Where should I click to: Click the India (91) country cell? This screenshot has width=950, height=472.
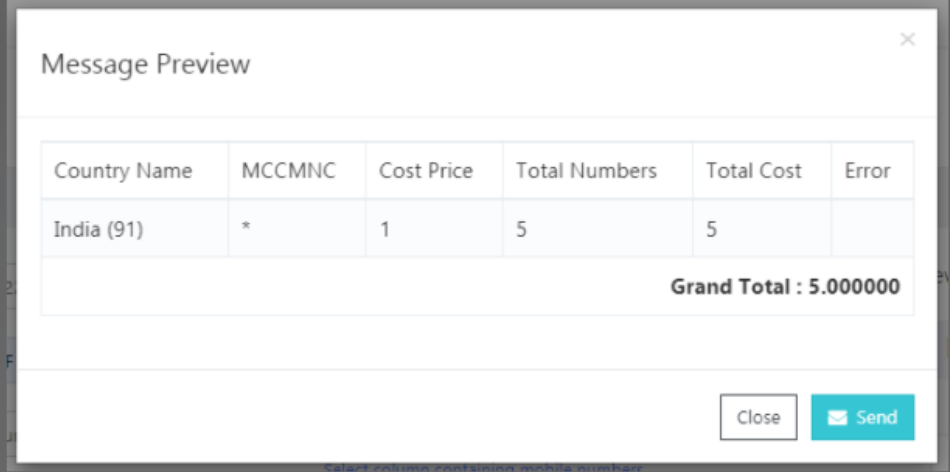(99, 229)
